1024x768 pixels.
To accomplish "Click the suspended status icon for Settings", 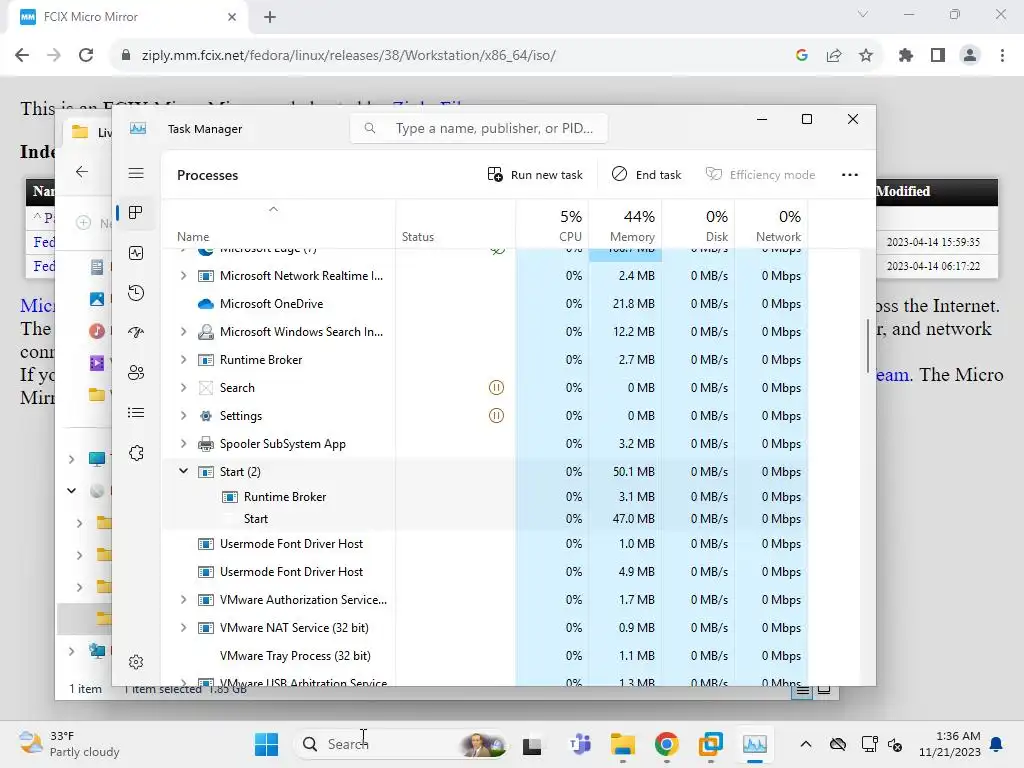I will click(496, 415).
